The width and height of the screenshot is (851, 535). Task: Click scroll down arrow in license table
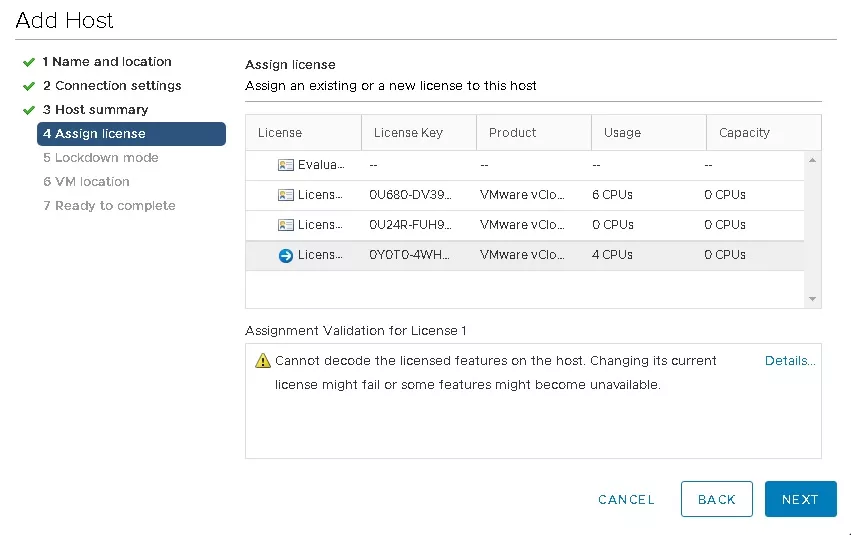coord(812,299)
